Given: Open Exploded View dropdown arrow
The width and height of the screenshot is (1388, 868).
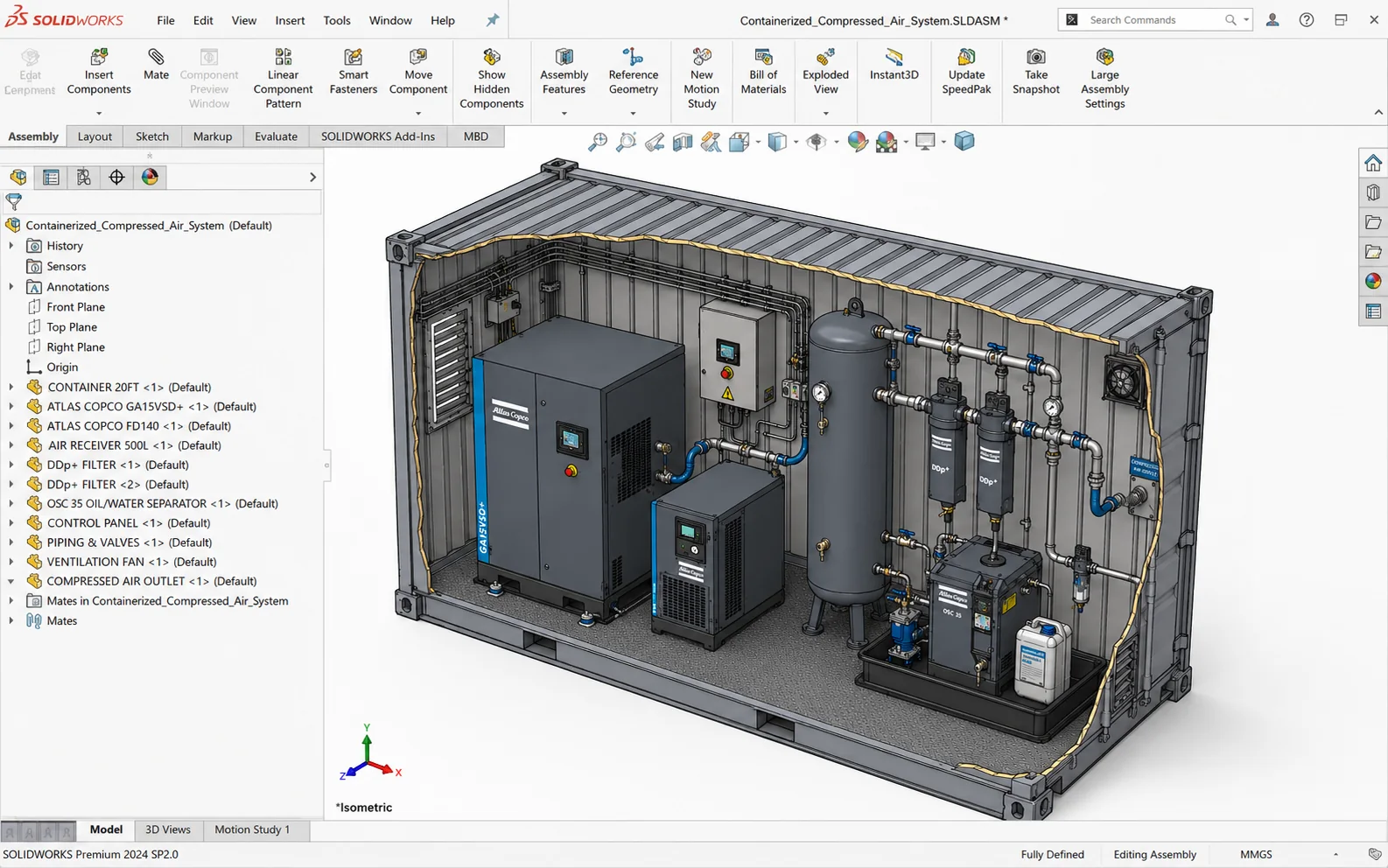Looking at the screenshot, I should pos(825,113).
